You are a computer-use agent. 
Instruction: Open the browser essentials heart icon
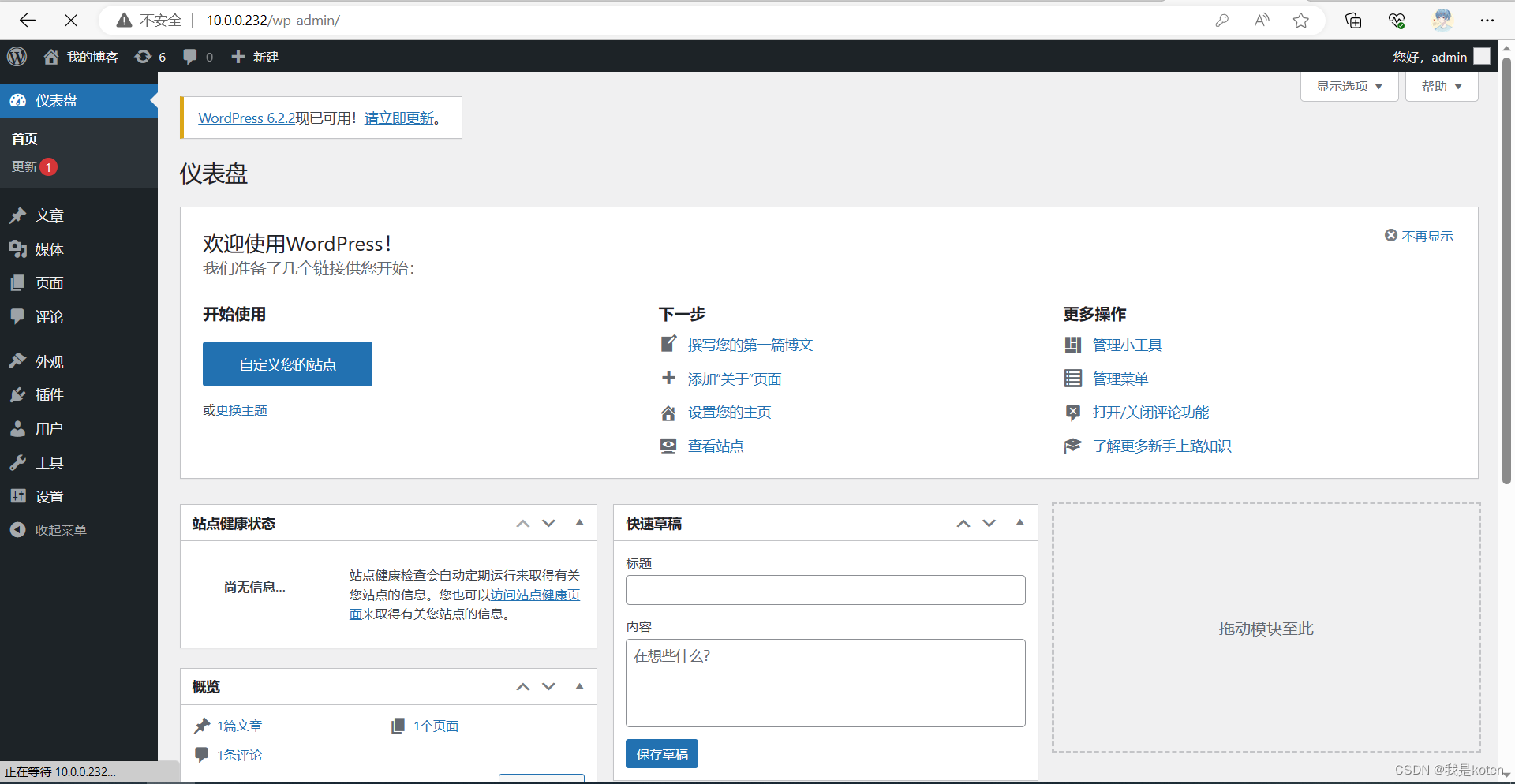1397,21
